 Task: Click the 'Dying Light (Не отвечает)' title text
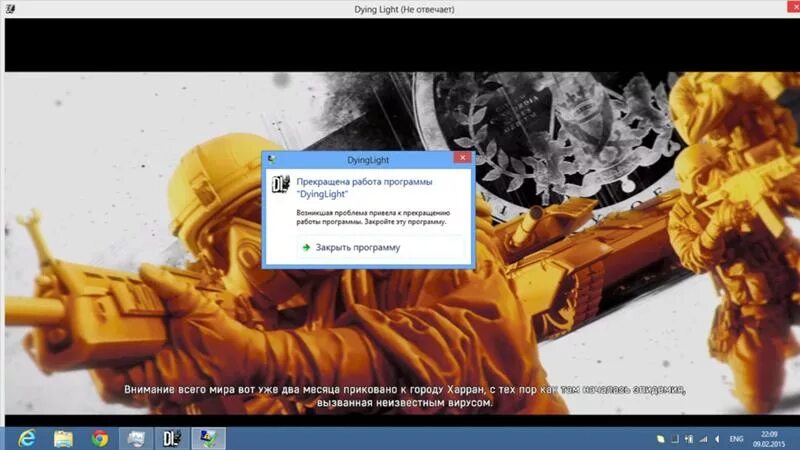[404, 9]
